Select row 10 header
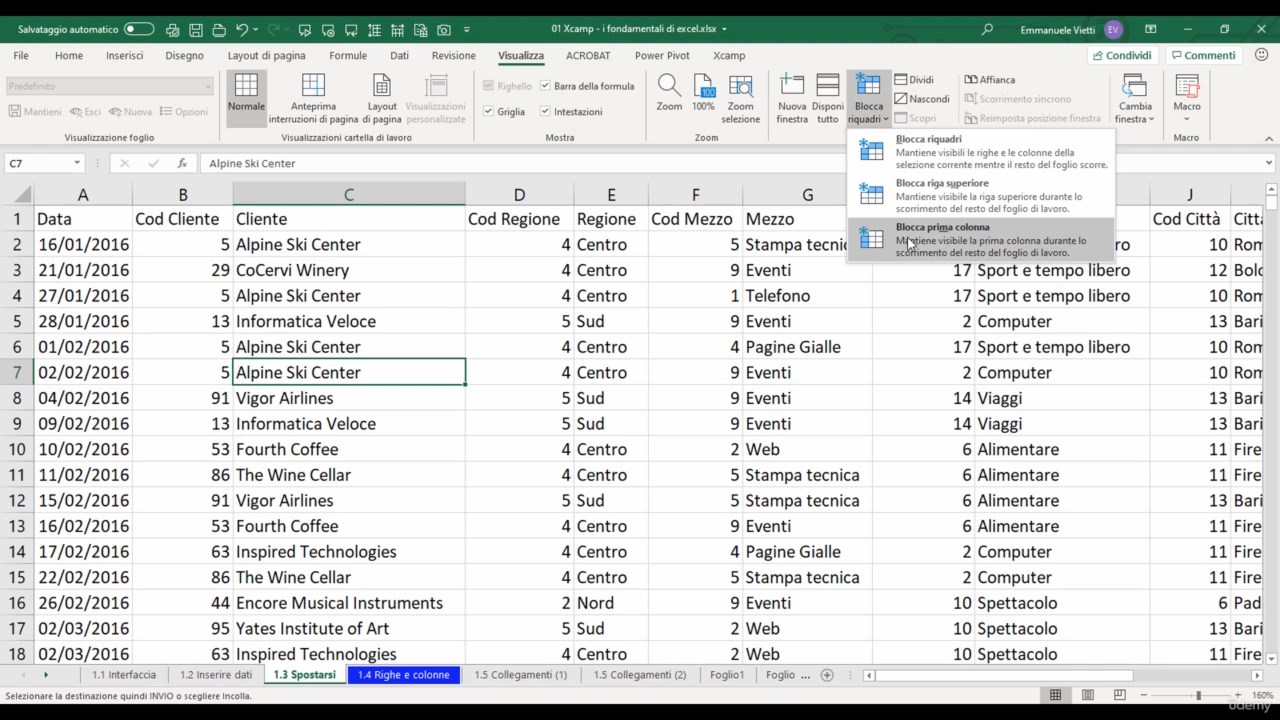 [17, 449]
